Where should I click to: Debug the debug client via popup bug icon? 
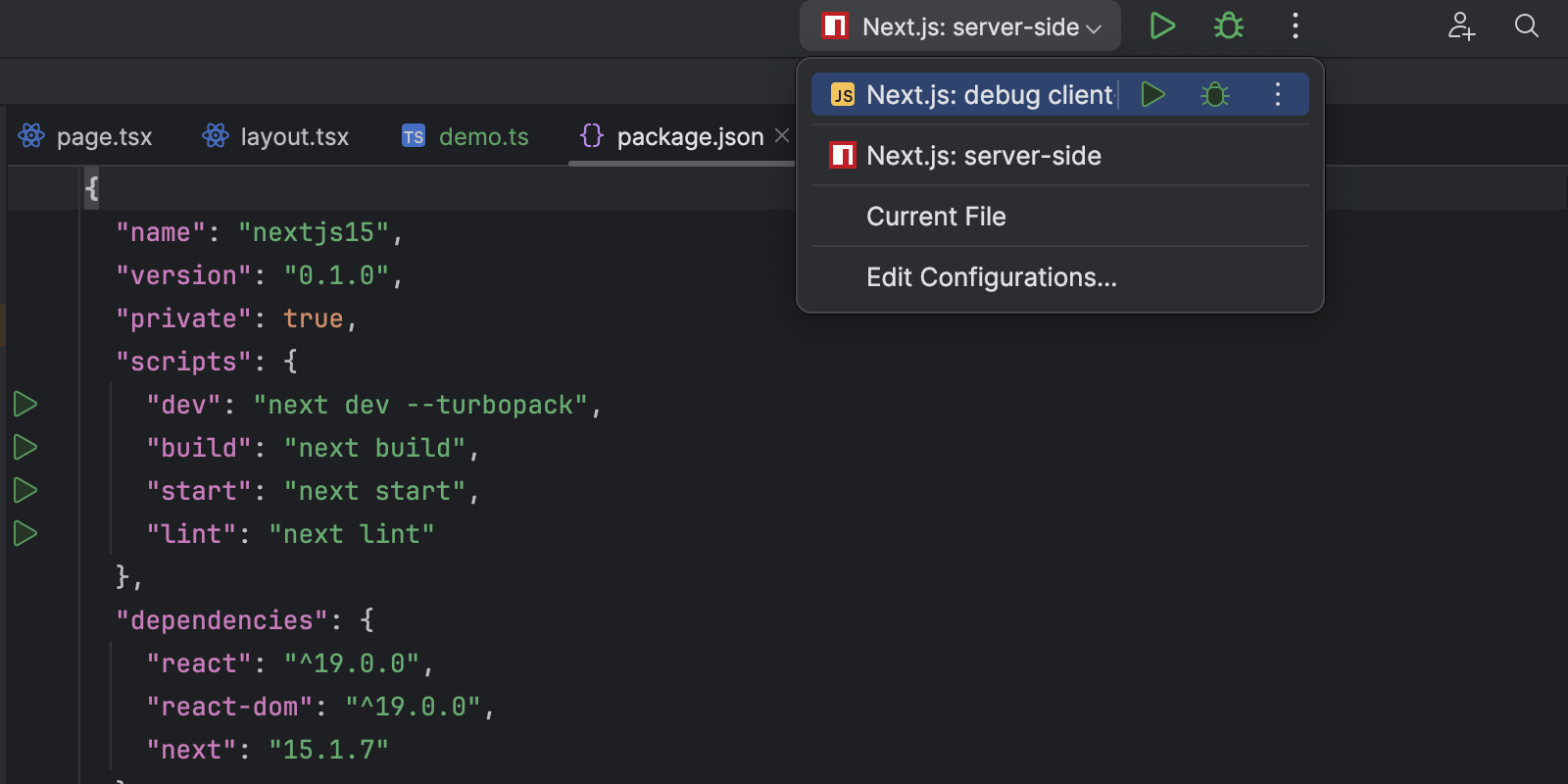(x=1215, y=95)
